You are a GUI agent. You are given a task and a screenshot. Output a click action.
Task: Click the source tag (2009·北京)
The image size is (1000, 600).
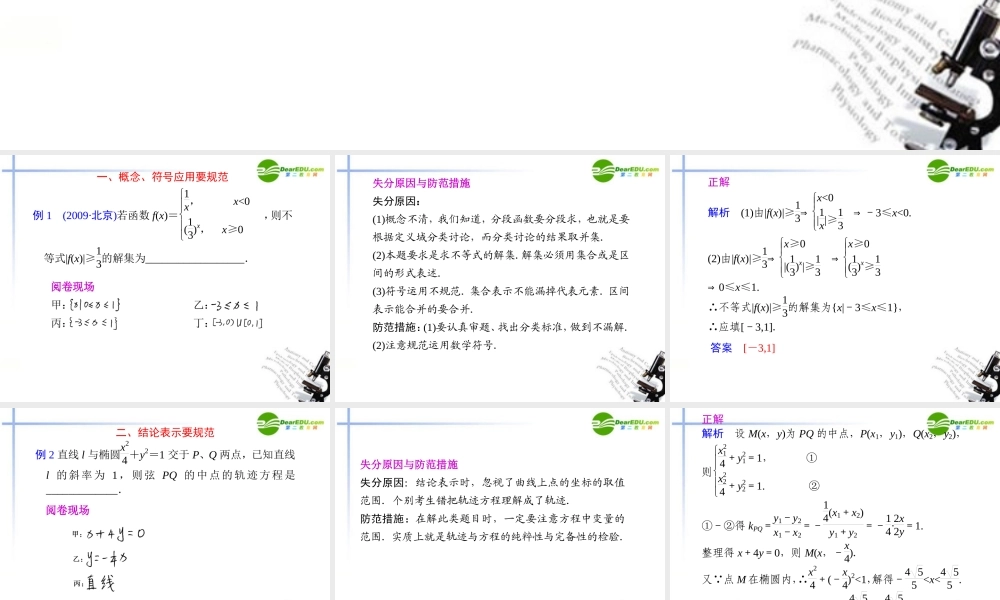(x=89, y=216)
